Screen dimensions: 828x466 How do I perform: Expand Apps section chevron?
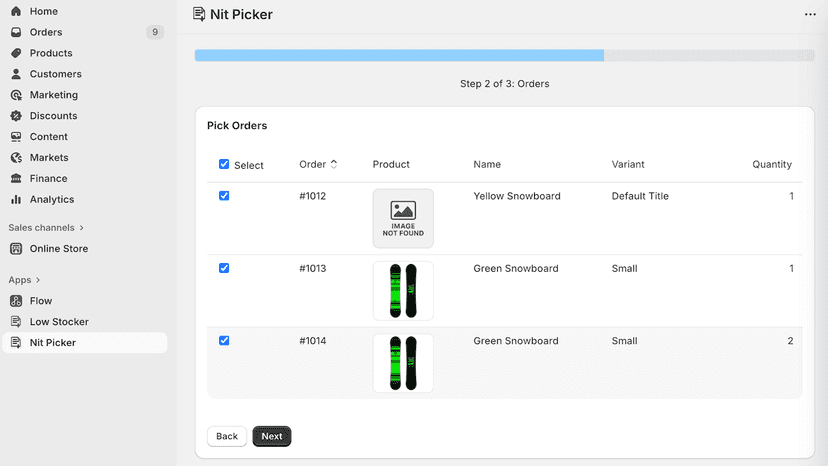38,280
